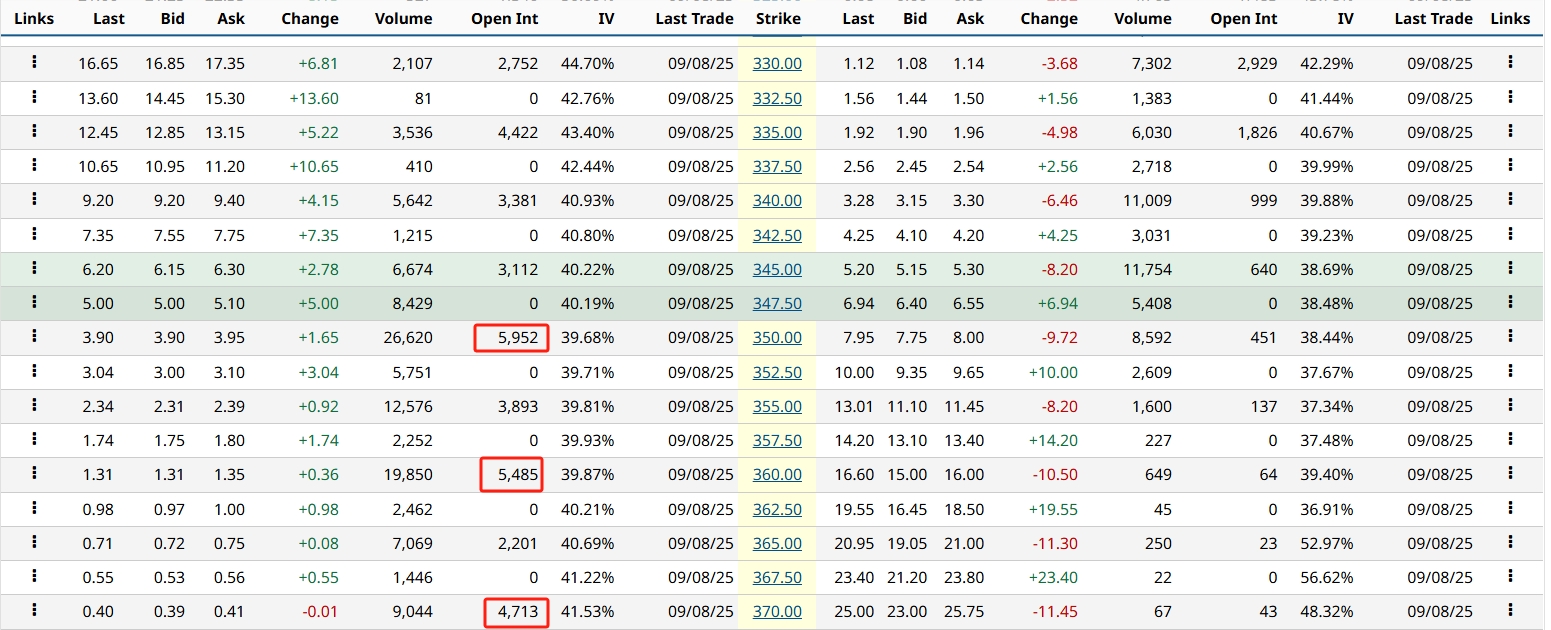This screenshot has width=1551, height=630.
Task: Click the 370.00 strike price link
Action: 777,612
